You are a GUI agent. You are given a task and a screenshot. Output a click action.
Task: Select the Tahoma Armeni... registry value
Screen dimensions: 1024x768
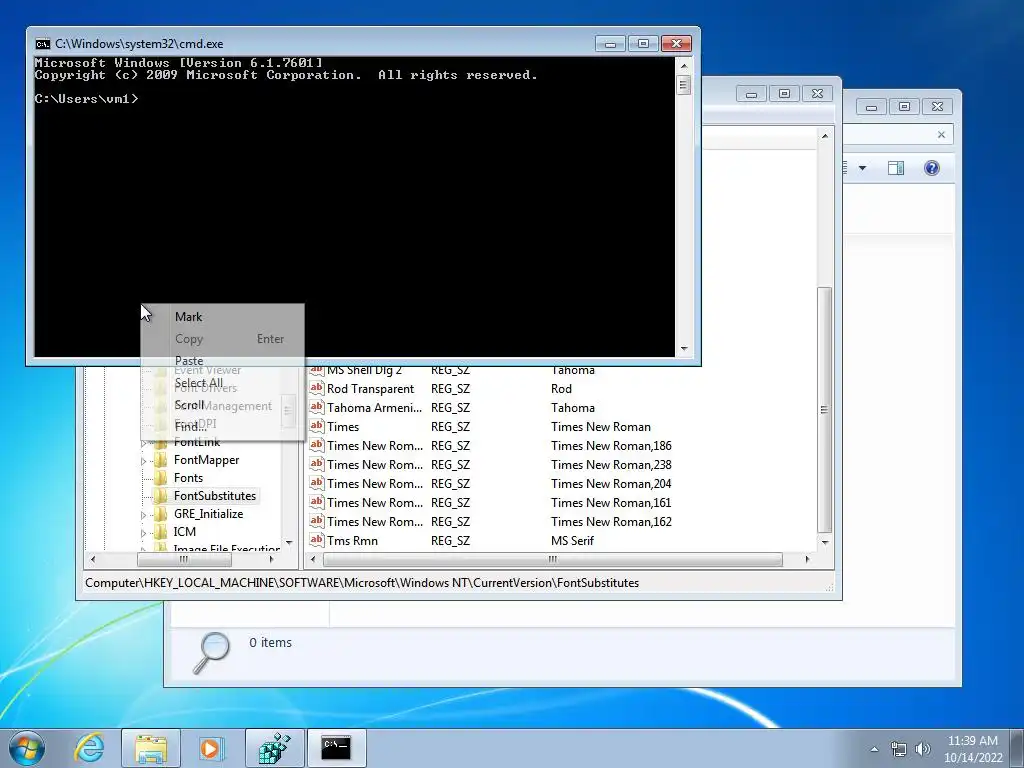(x=374, y=408)
